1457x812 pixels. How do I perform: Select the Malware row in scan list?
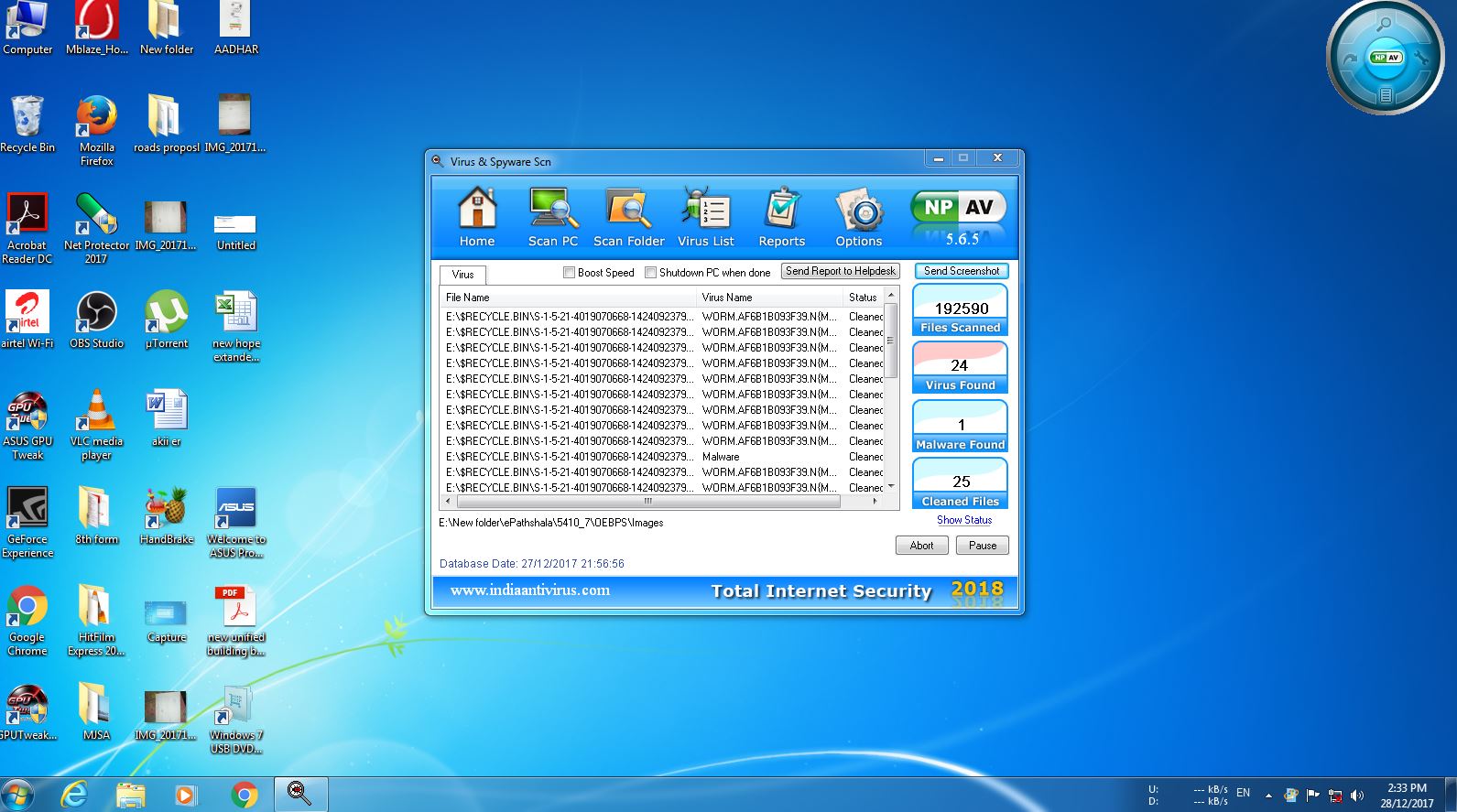pyautogui.click(x=663, y=457)
